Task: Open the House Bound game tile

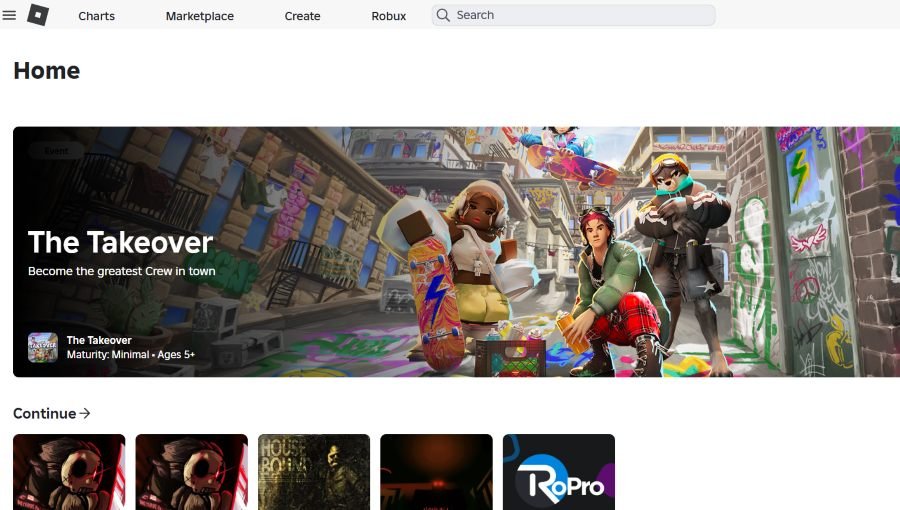Action: pyautogui.click(x=314, y=472)
